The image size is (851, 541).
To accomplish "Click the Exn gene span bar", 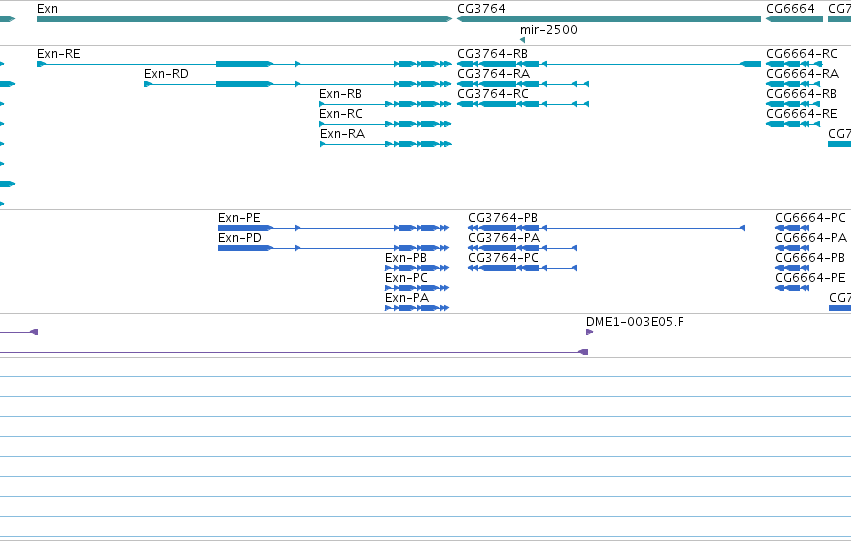I will [244, 19].
